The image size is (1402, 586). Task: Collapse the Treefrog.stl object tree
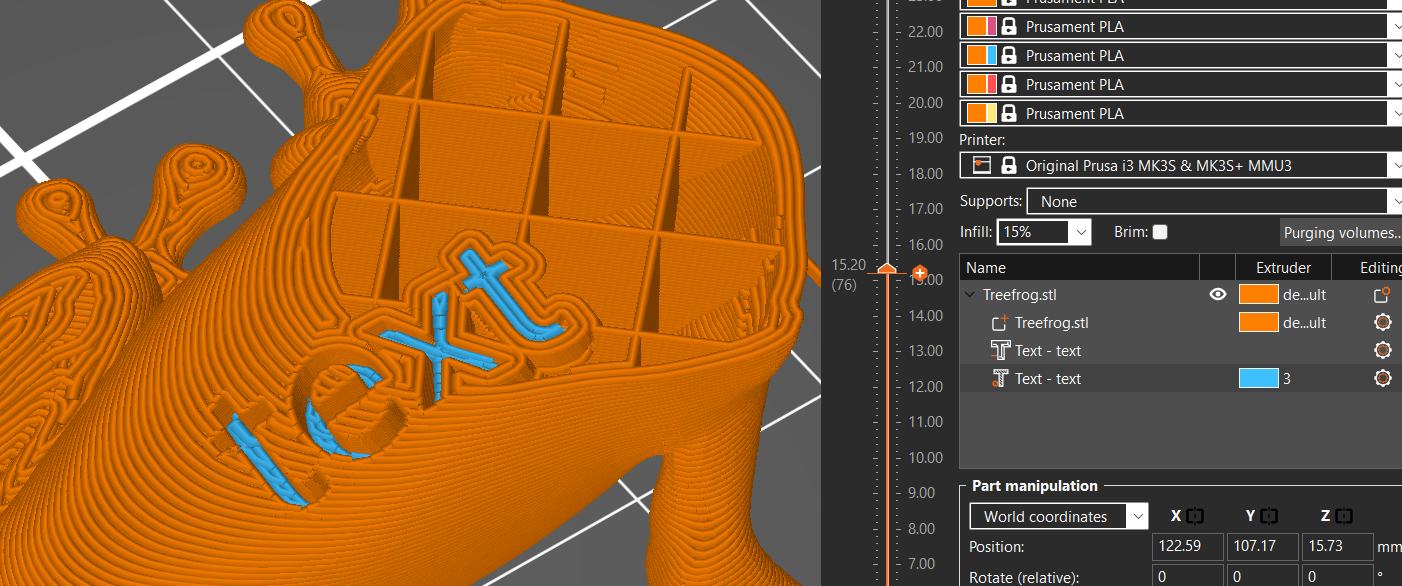coord(968,294)
